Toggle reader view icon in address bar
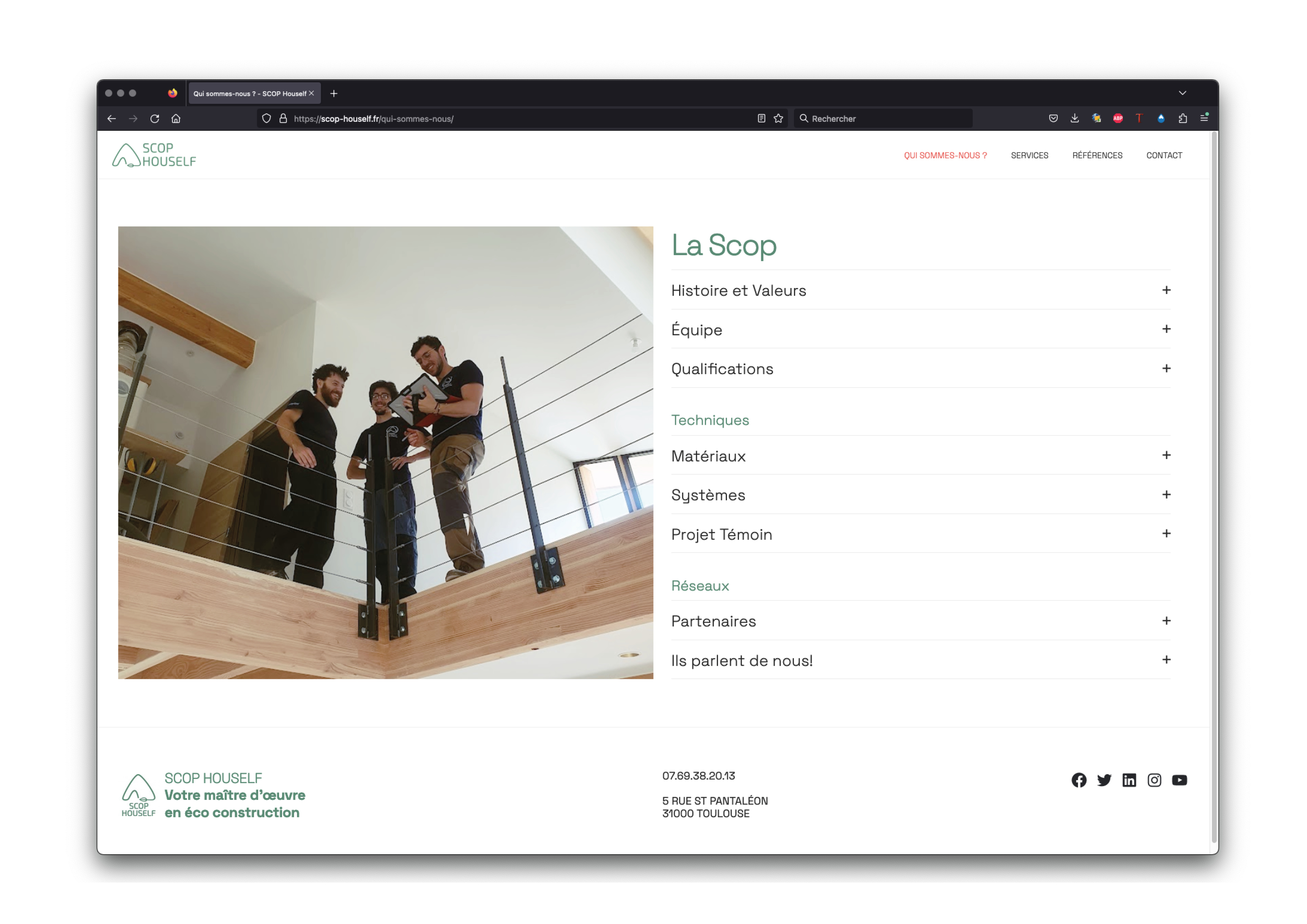This screenshot has height=924, width=1307. (x=761, y=118)
